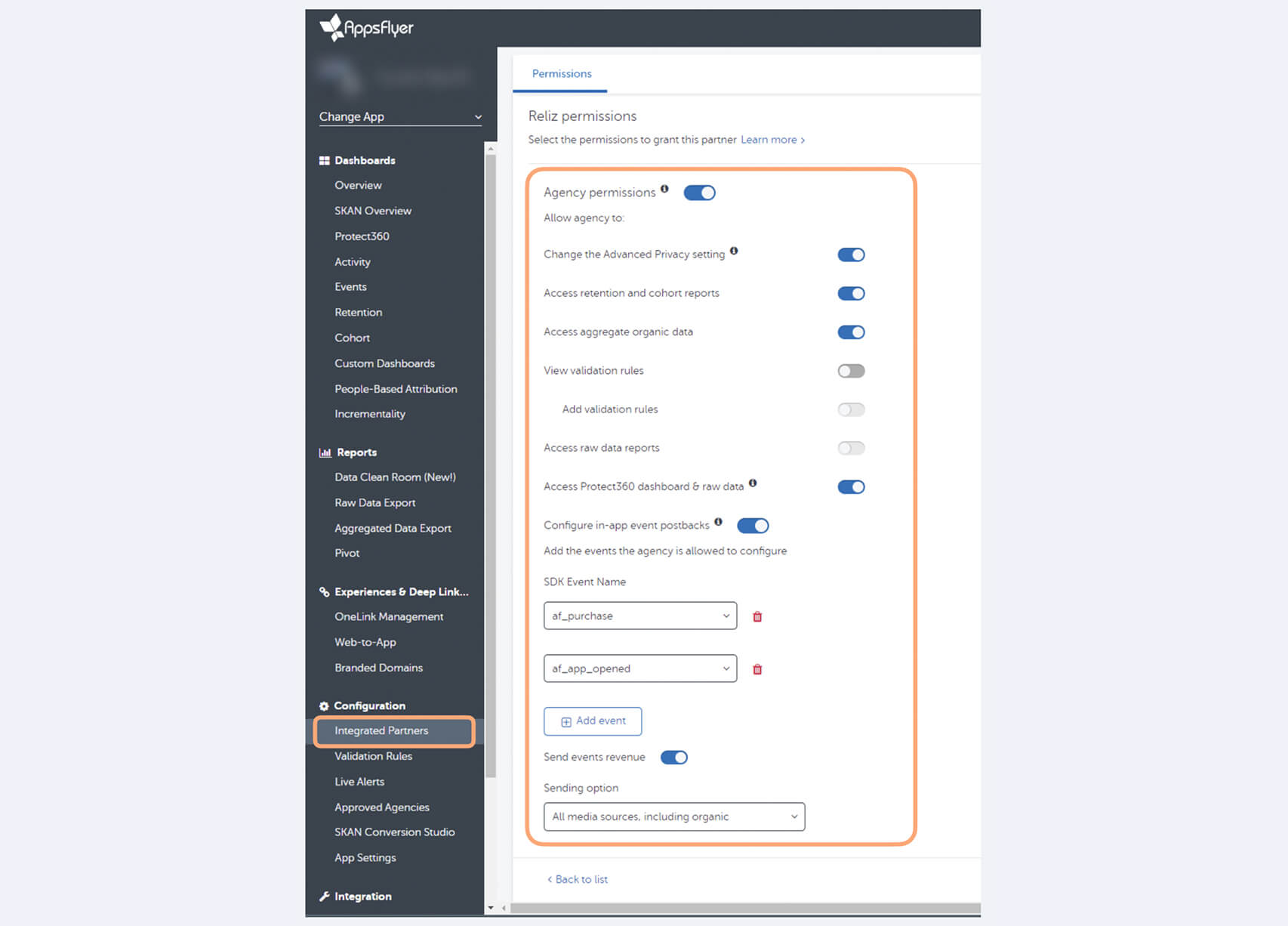Click the Learn more link
This screenshot has width=1288, height=926.
pos(772,140)
